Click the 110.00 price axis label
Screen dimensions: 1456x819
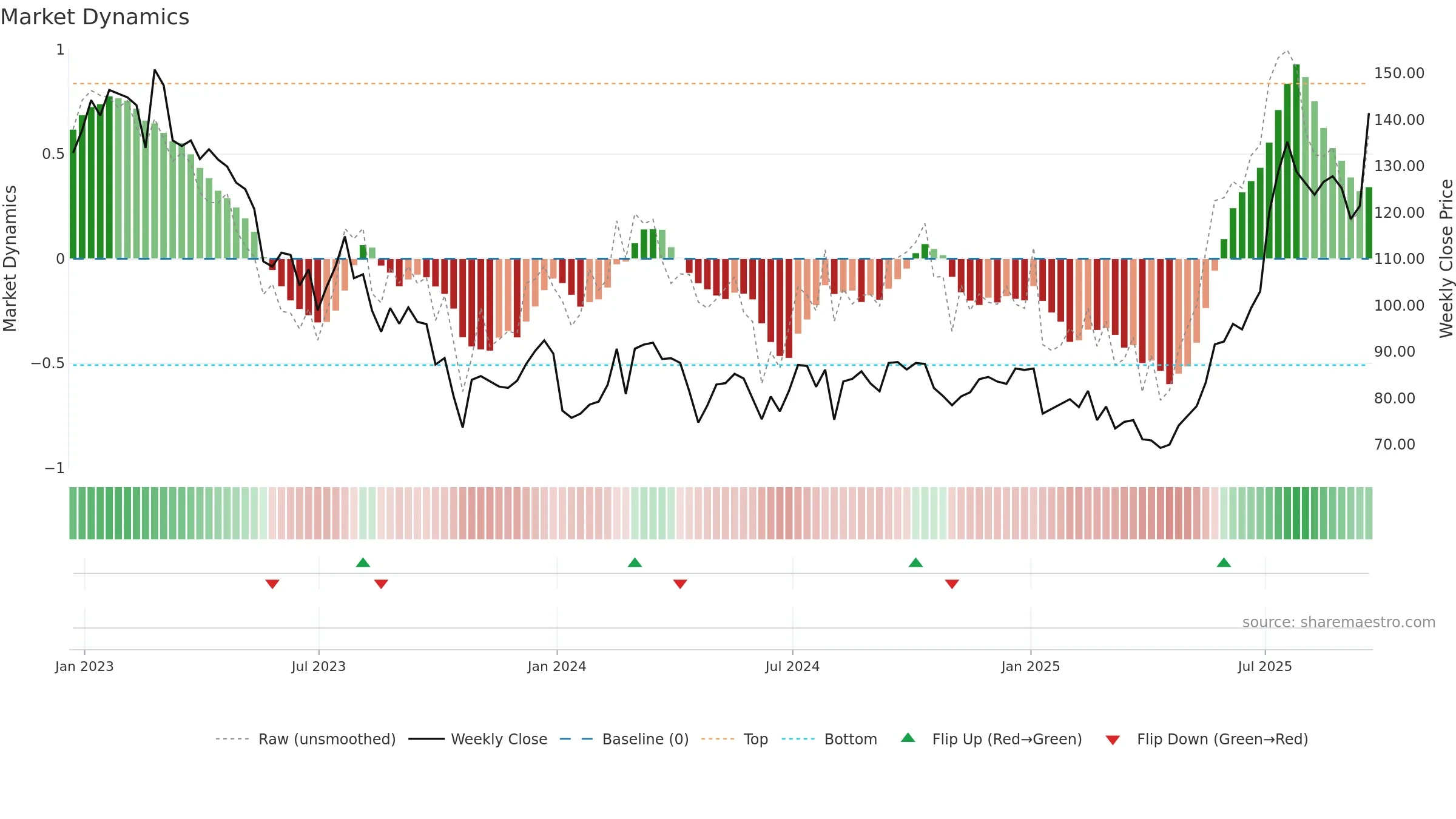click(1399, 259)
